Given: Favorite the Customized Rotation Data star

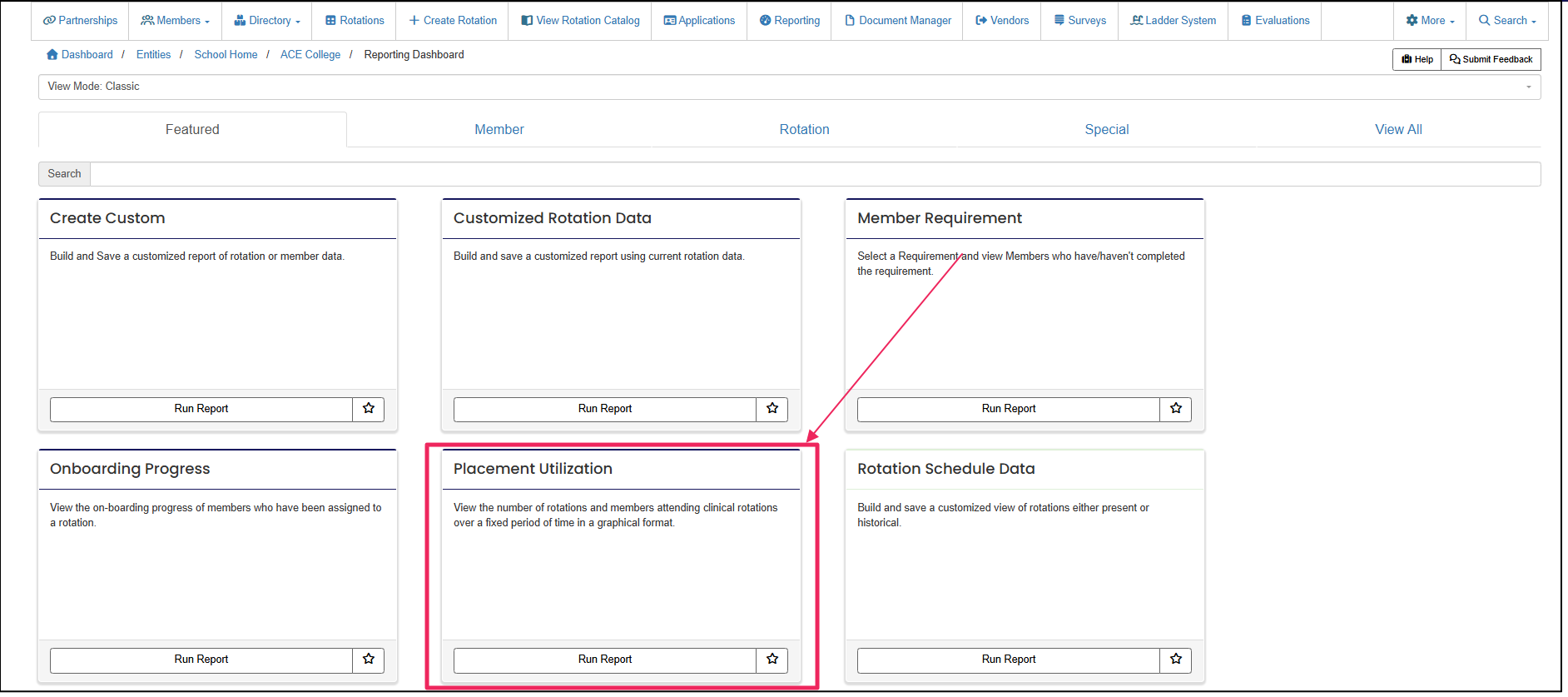Looking at the screenshot, I should click(772, 409).
